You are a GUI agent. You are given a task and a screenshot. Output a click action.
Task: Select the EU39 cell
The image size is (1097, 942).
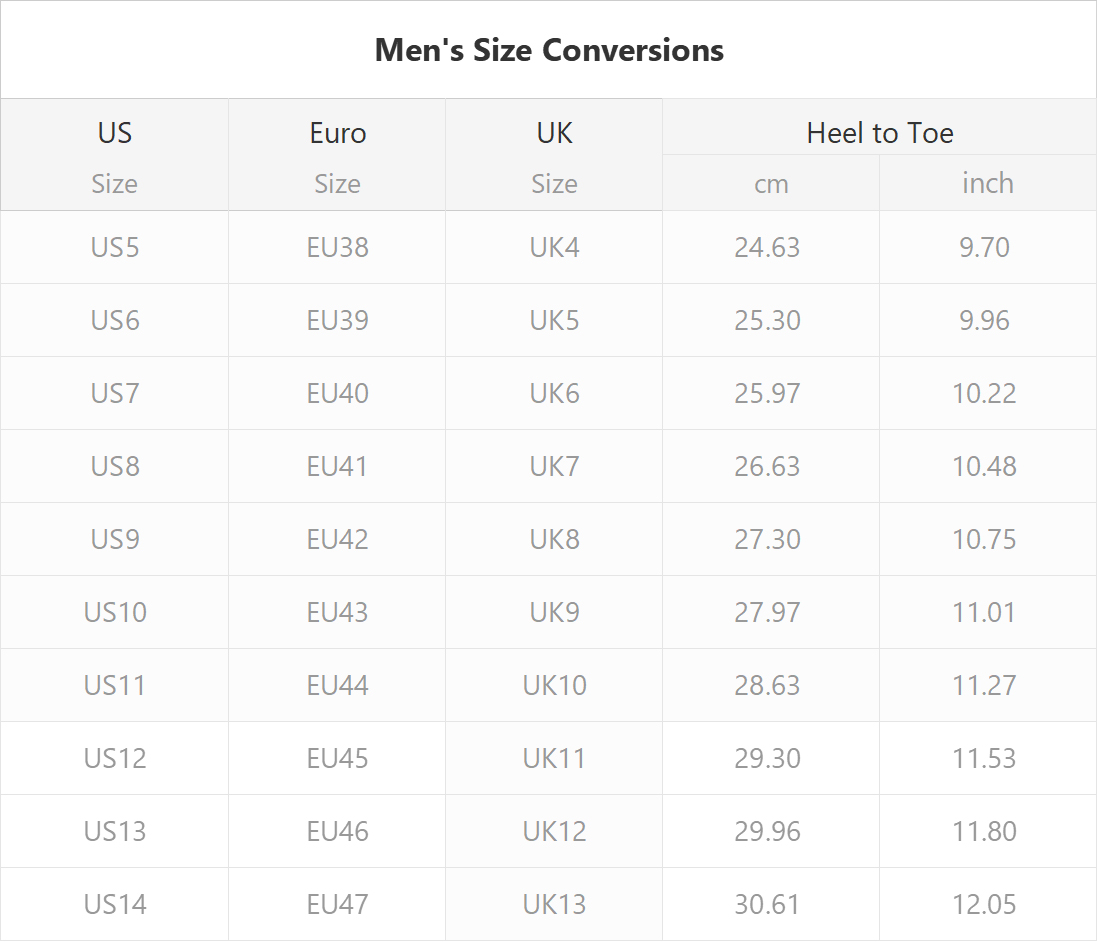pos(337,320)
